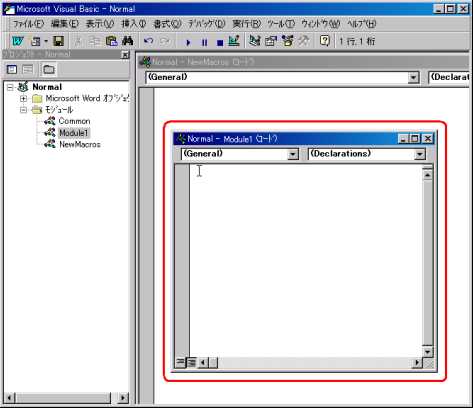Select NewMacros module in project tree
The width and height of the screenshot is (473, 408).
[80, 144]
